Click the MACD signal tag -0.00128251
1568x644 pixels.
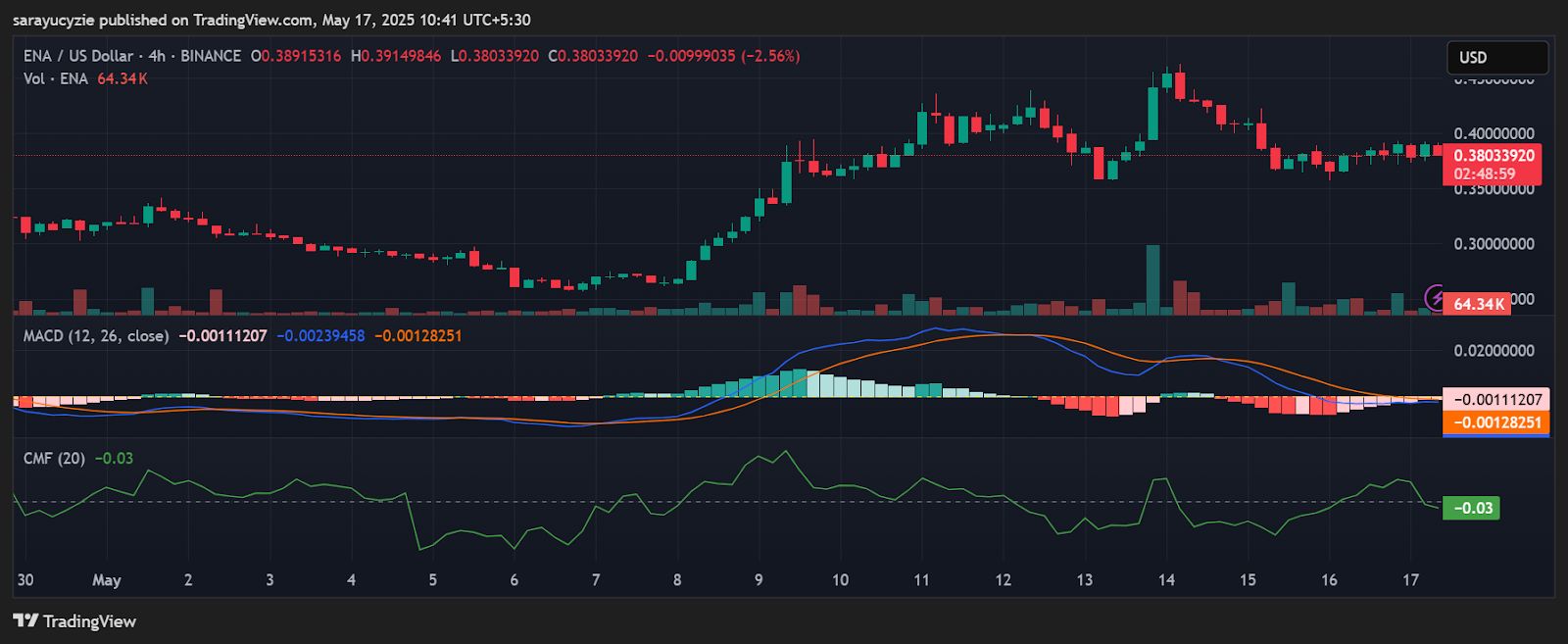point(1496,422)
